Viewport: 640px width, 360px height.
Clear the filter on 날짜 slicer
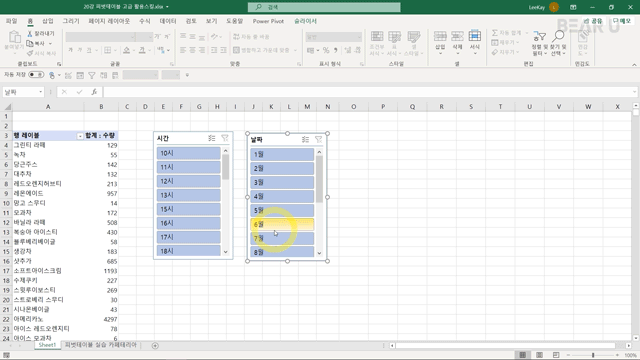[x=318, y=139]
